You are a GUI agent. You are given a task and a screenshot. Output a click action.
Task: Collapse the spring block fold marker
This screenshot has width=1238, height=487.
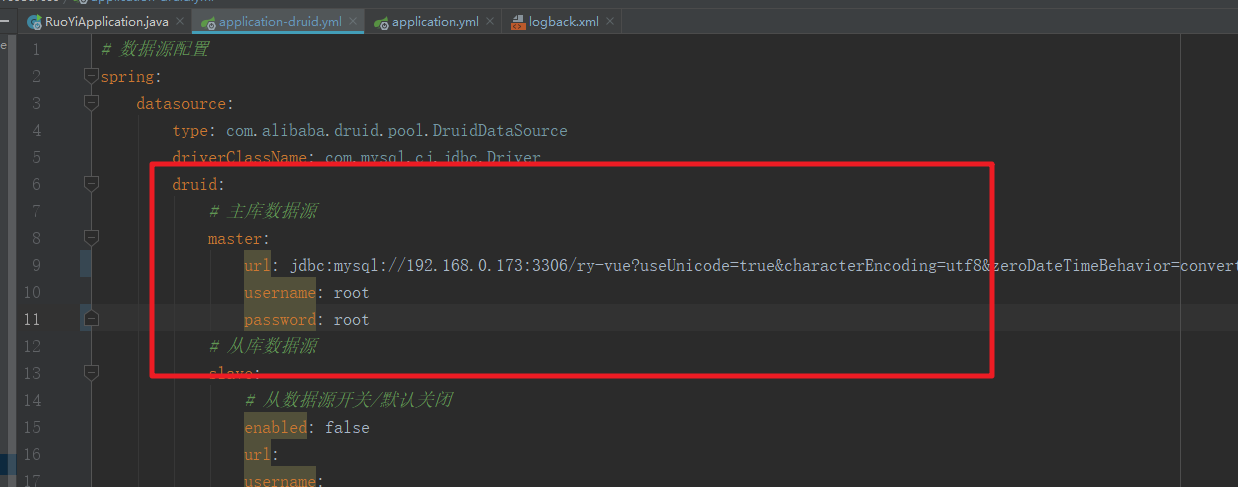point(91,75)
